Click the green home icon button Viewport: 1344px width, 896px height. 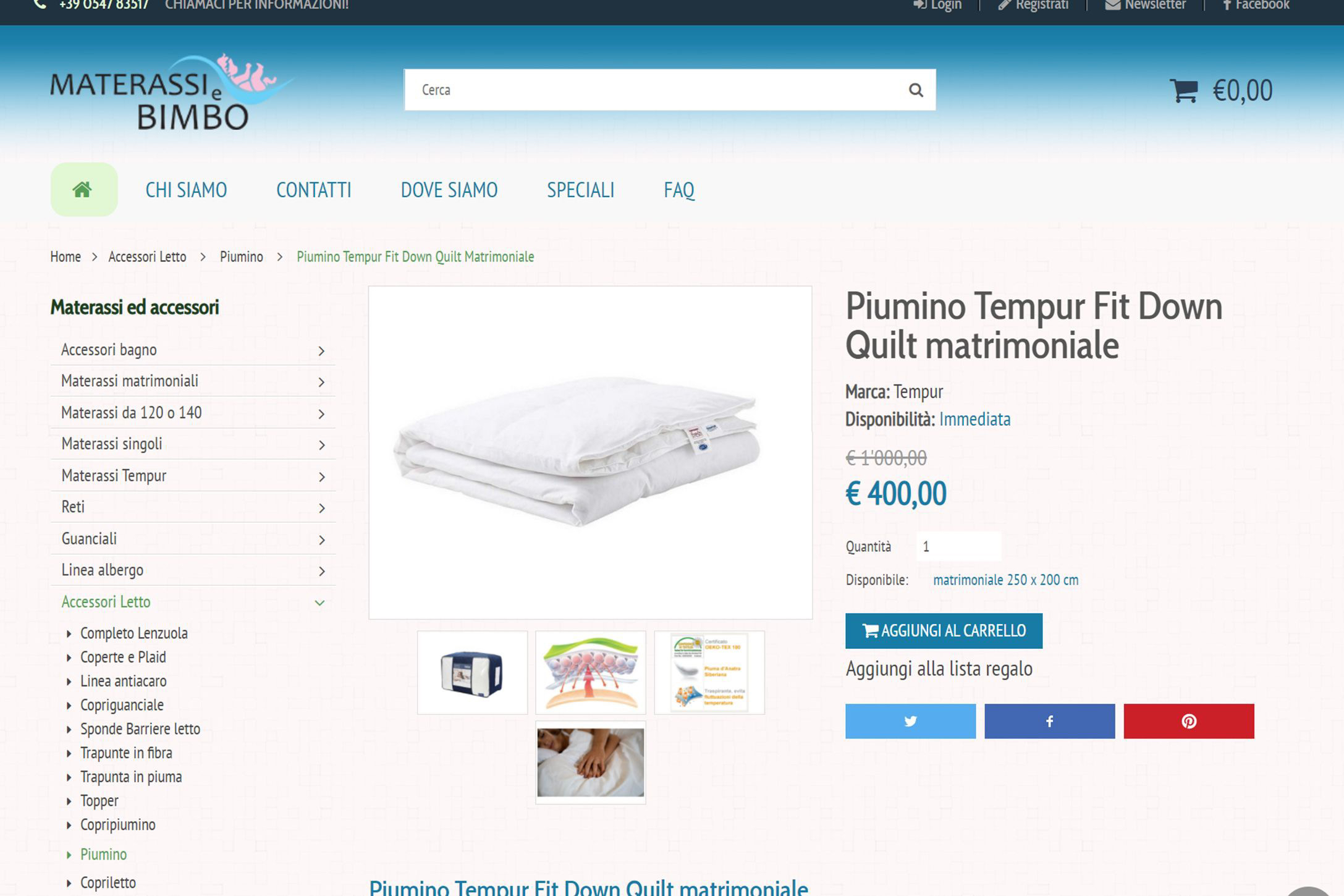(x=83, y=190)
